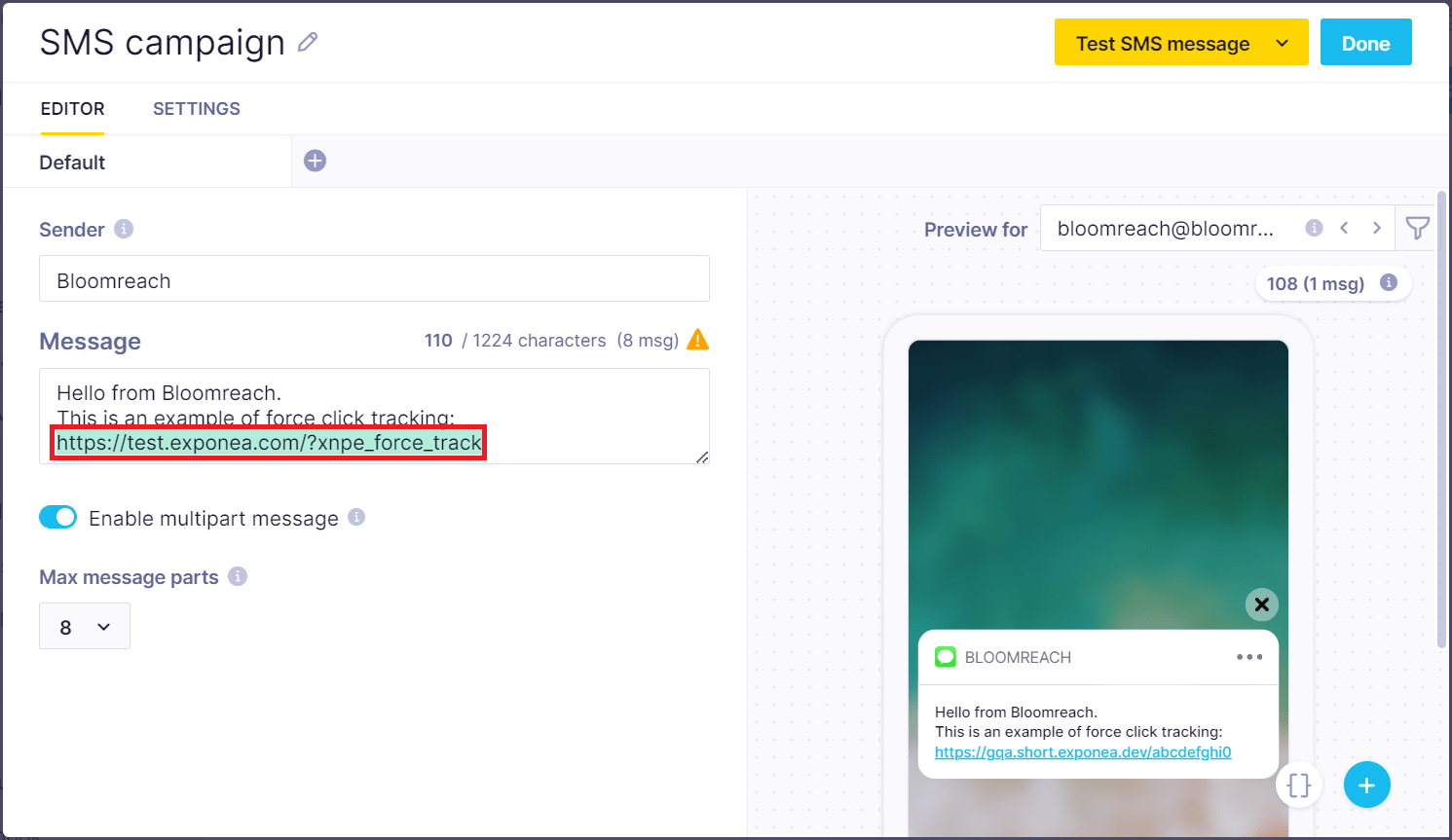Click the info icon beside Max message parts
This screenshot has height=840, width=1452.
237,577
